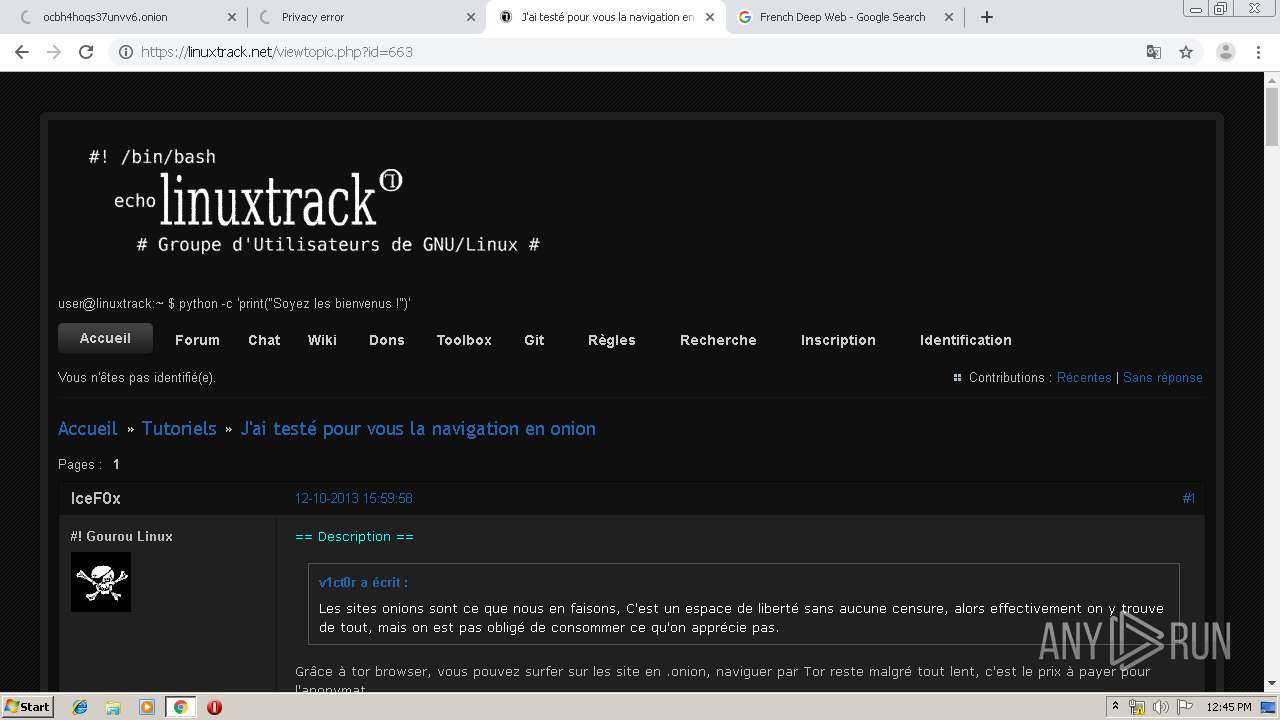Click the IceF0x author name
This screenshot has width=1280, height=720.
(96, 498)
